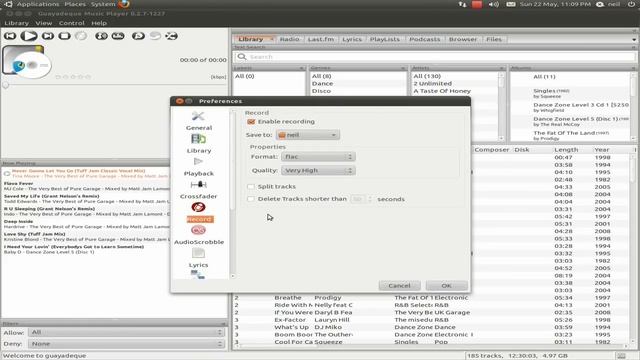640x360 pixels.
Task: Click the red indicator in top panel
Action: pos(477,4)
